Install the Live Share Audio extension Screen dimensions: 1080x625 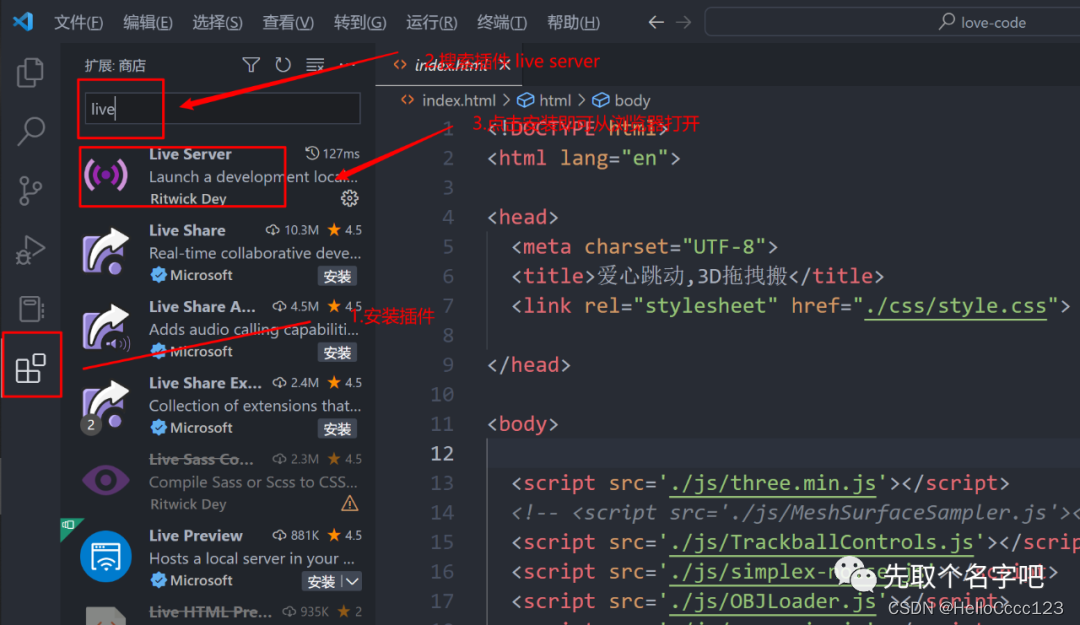(337, 353)
